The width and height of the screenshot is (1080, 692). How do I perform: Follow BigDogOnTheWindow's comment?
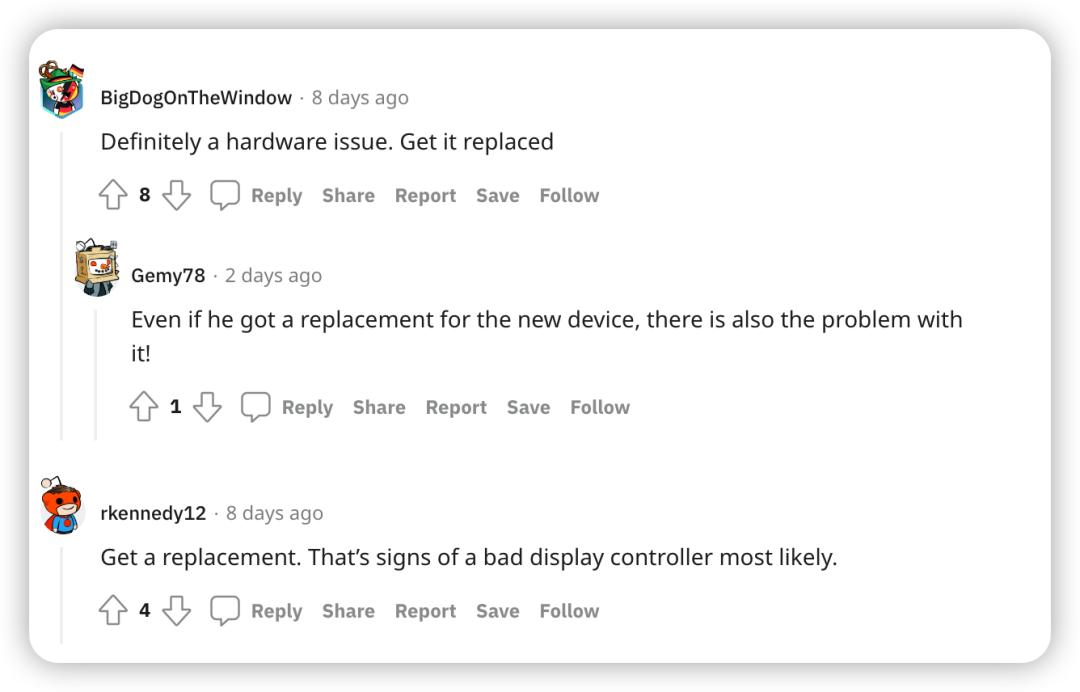pos(569,195)
